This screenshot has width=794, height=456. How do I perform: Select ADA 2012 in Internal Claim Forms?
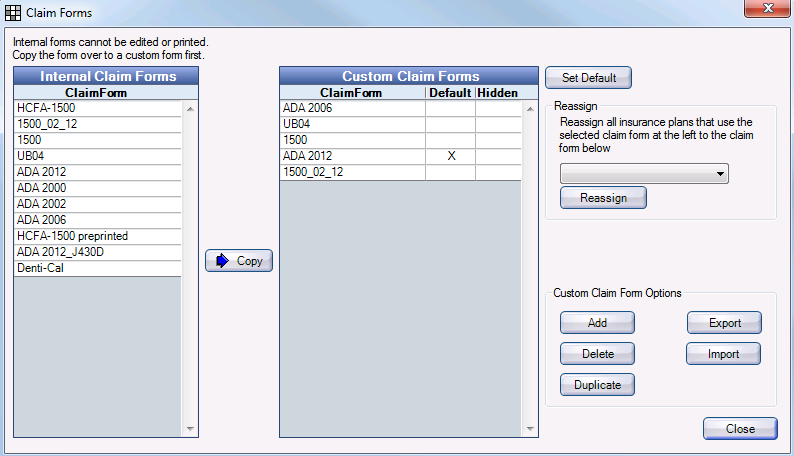pyautogui.click(x=98, y=172)
